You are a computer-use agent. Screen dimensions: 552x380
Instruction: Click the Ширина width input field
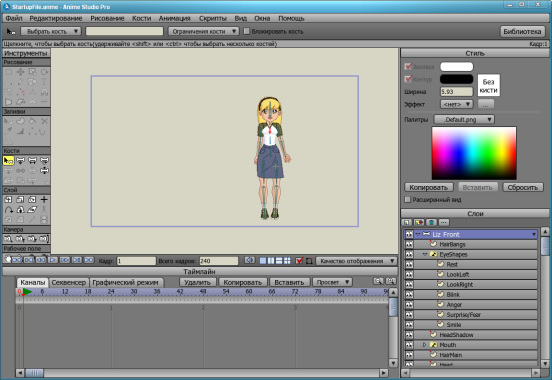(x=456, y=92)
